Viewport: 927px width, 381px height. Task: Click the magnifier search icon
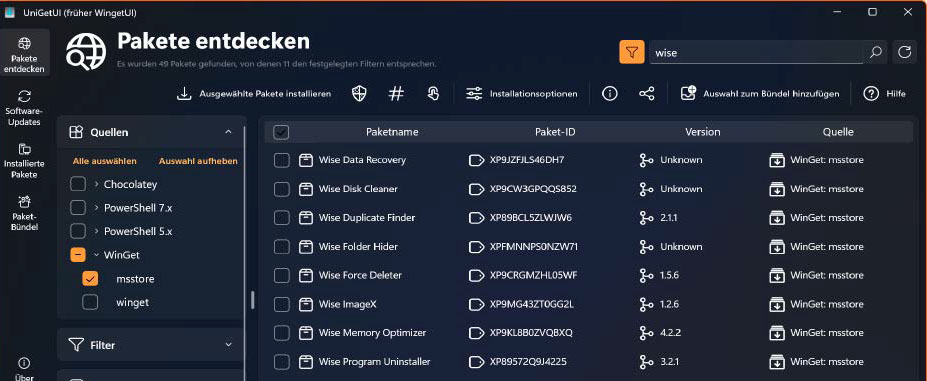875,52
